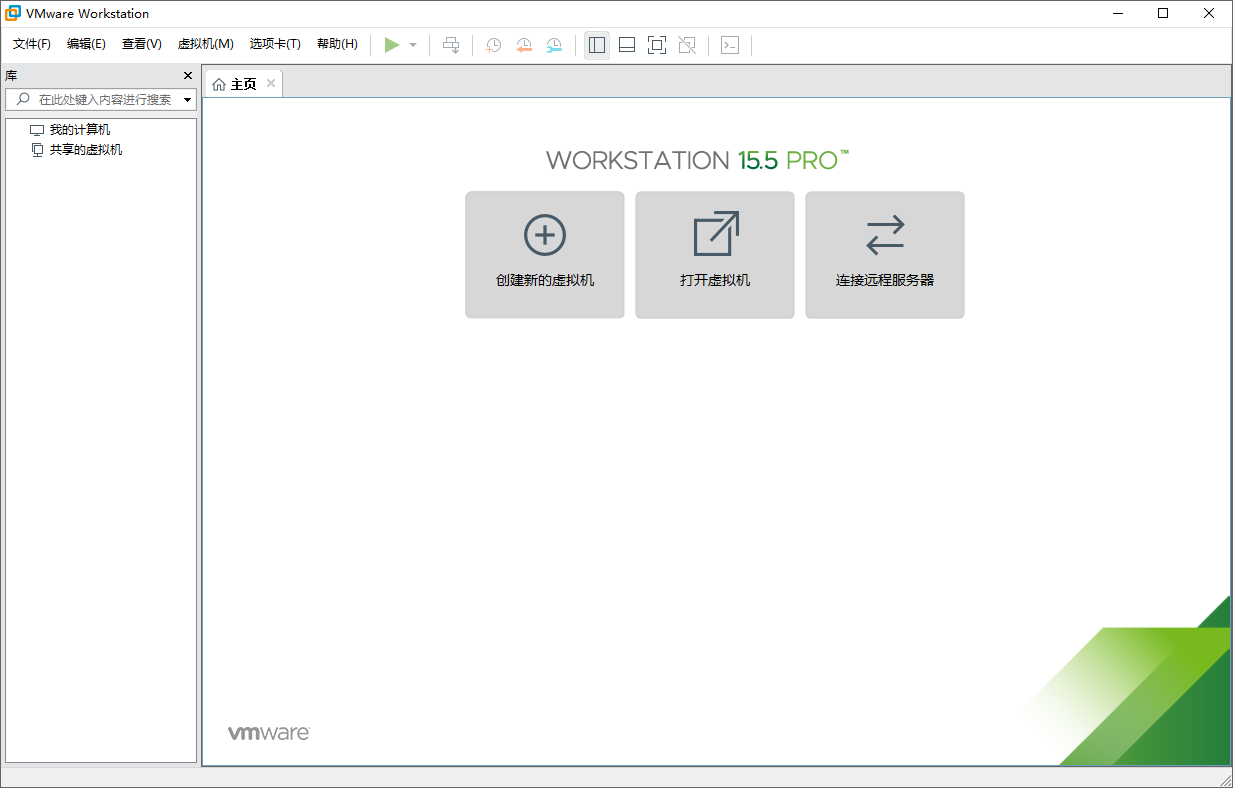Viewport: 1233px width, 788px height.
Task: Power on the virtual machine
Action: (x=393, y=44)
